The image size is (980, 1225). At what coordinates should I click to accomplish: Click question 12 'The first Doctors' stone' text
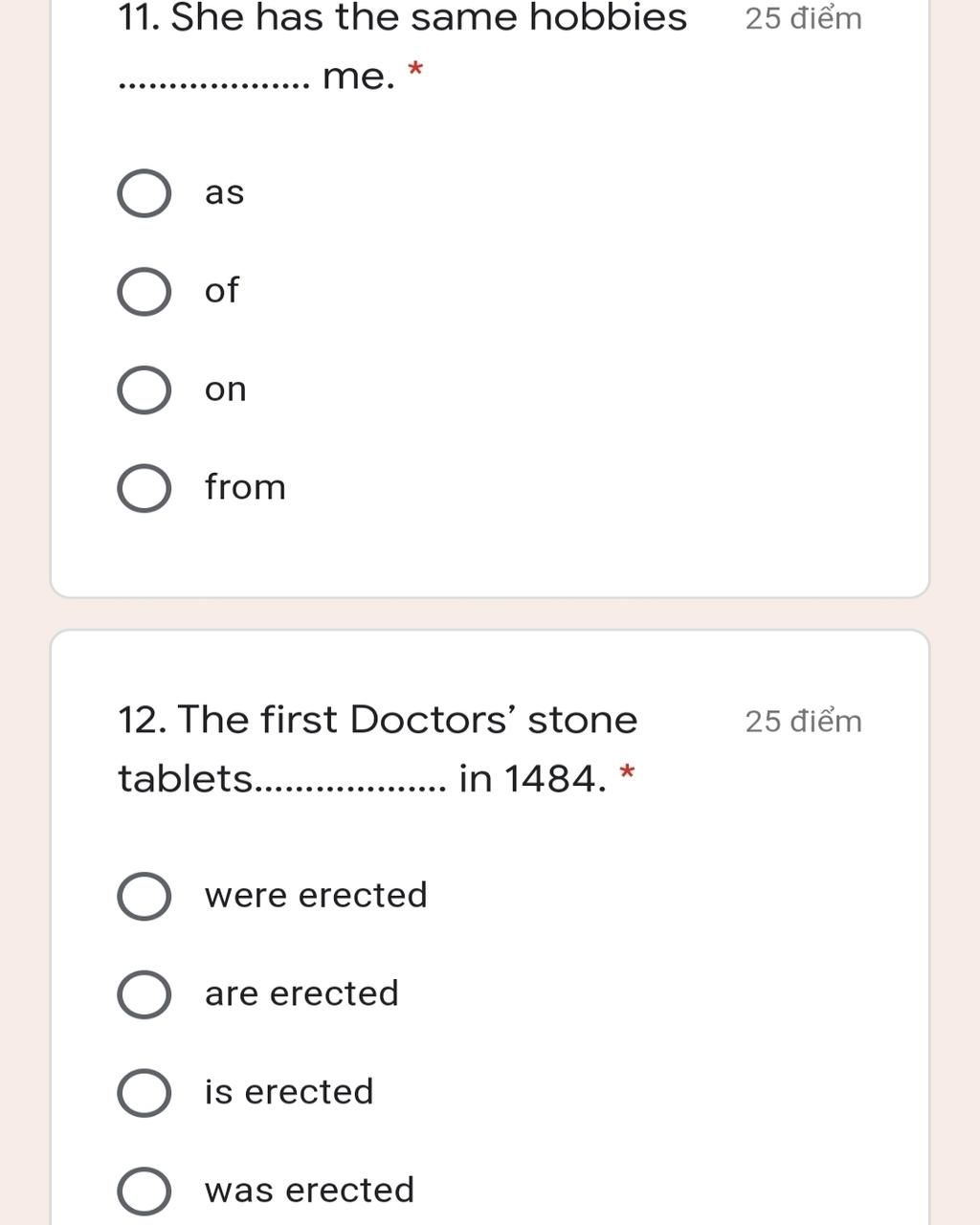click(377, 720)
